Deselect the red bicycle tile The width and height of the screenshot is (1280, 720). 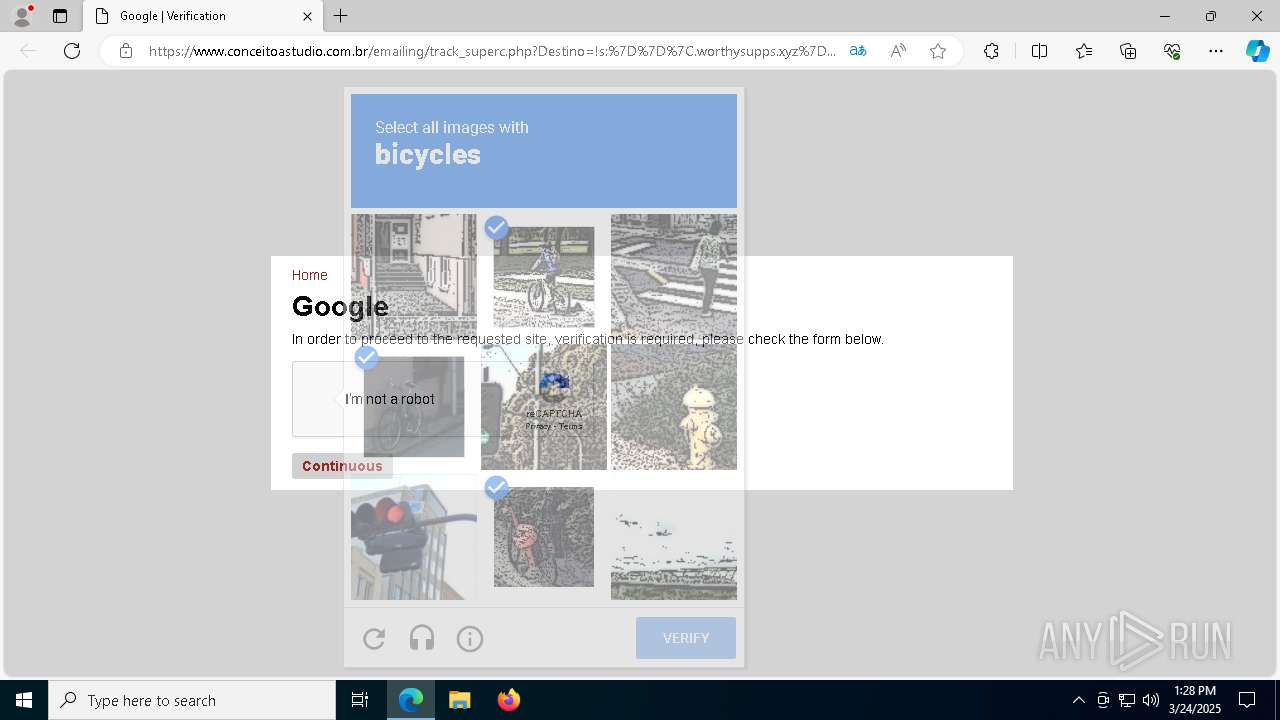click(544, 537)
